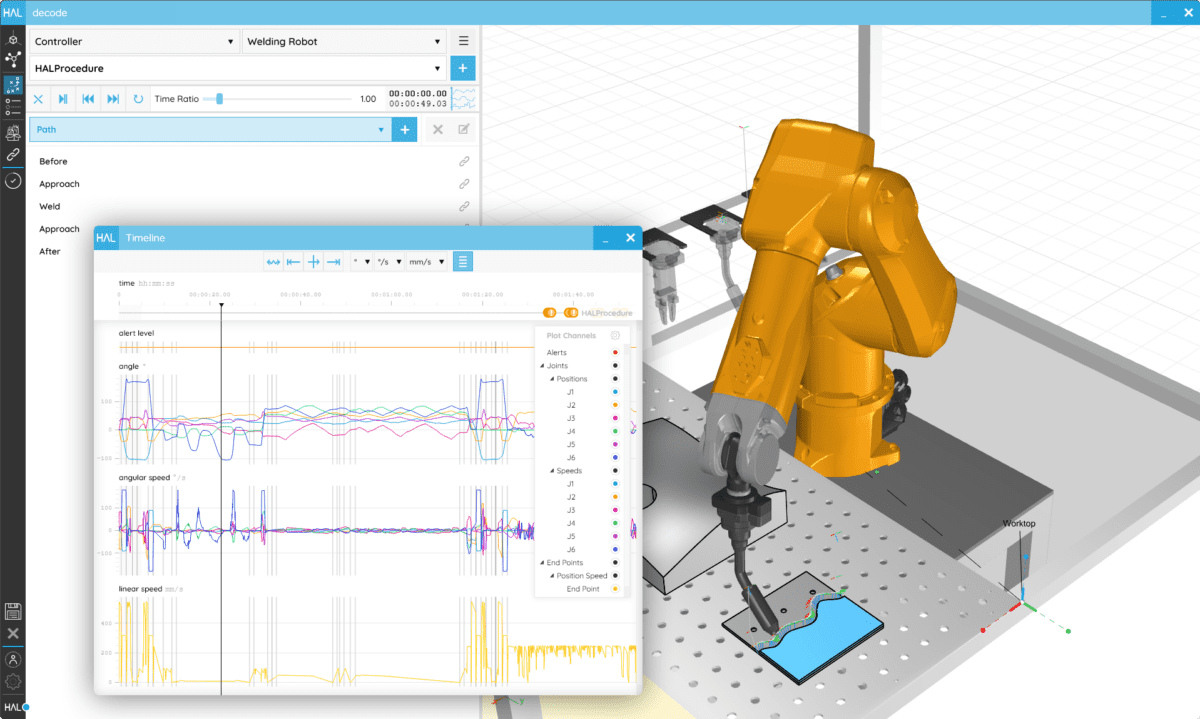The height and width of the screenshot is (719, 1200).
Task: Click the plus button beside HALProcedure
Action: click(461, 68)
